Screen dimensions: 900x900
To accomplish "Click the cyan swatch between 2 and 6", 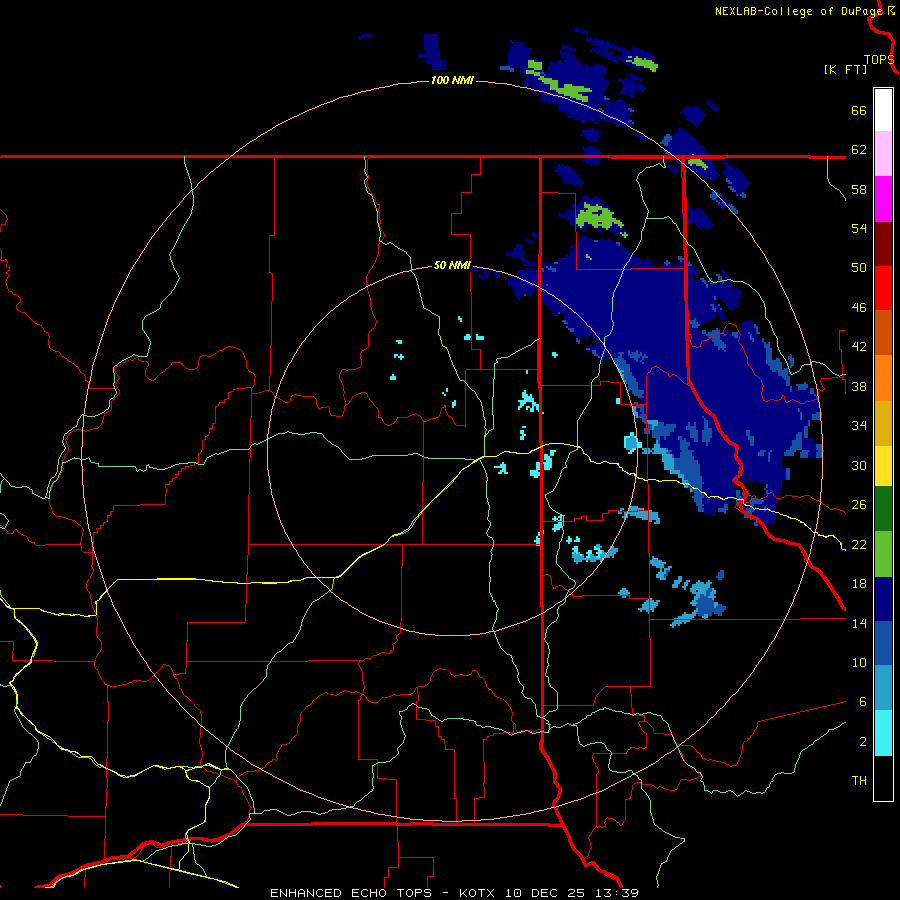I will point(883,733).
